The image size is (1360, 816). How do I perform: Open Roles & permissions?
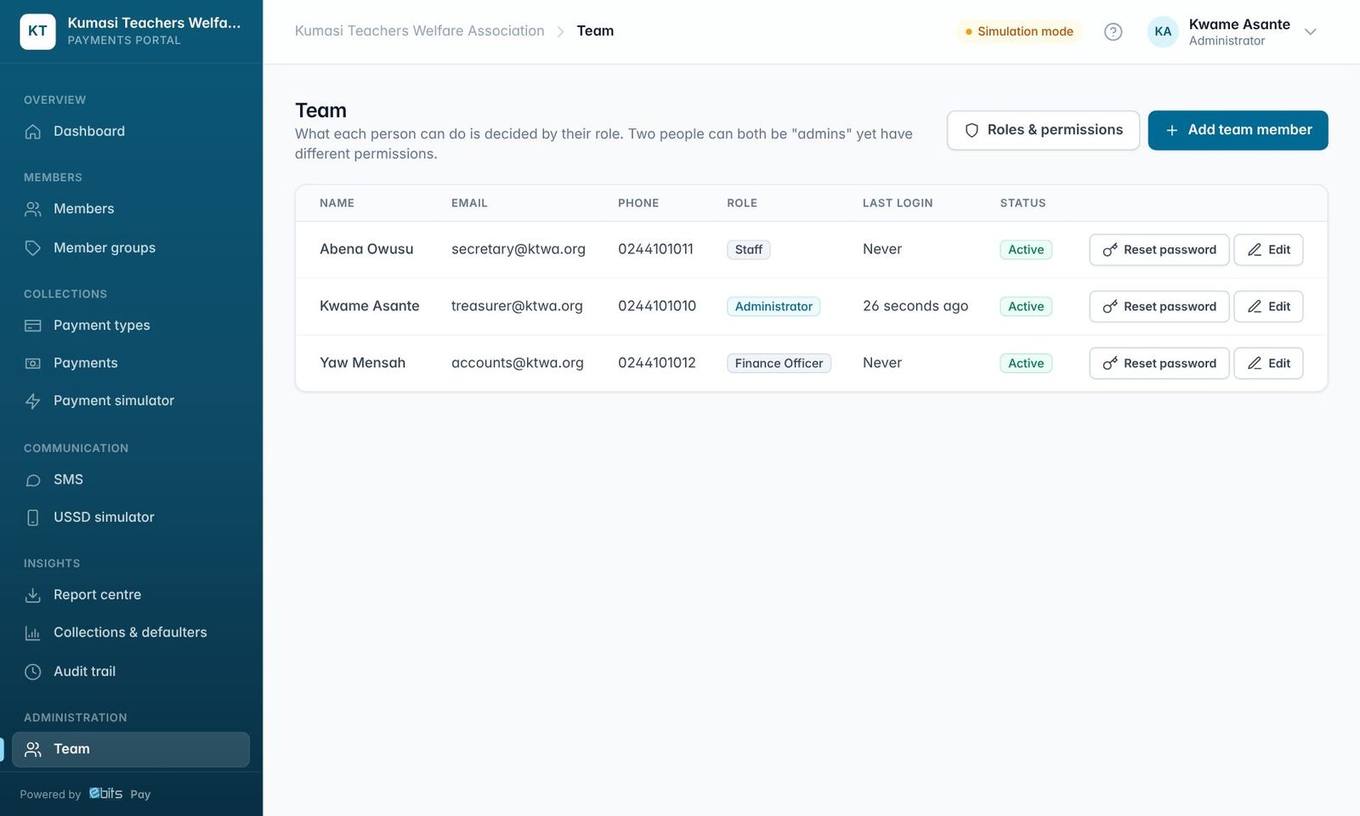point(1043,130)
